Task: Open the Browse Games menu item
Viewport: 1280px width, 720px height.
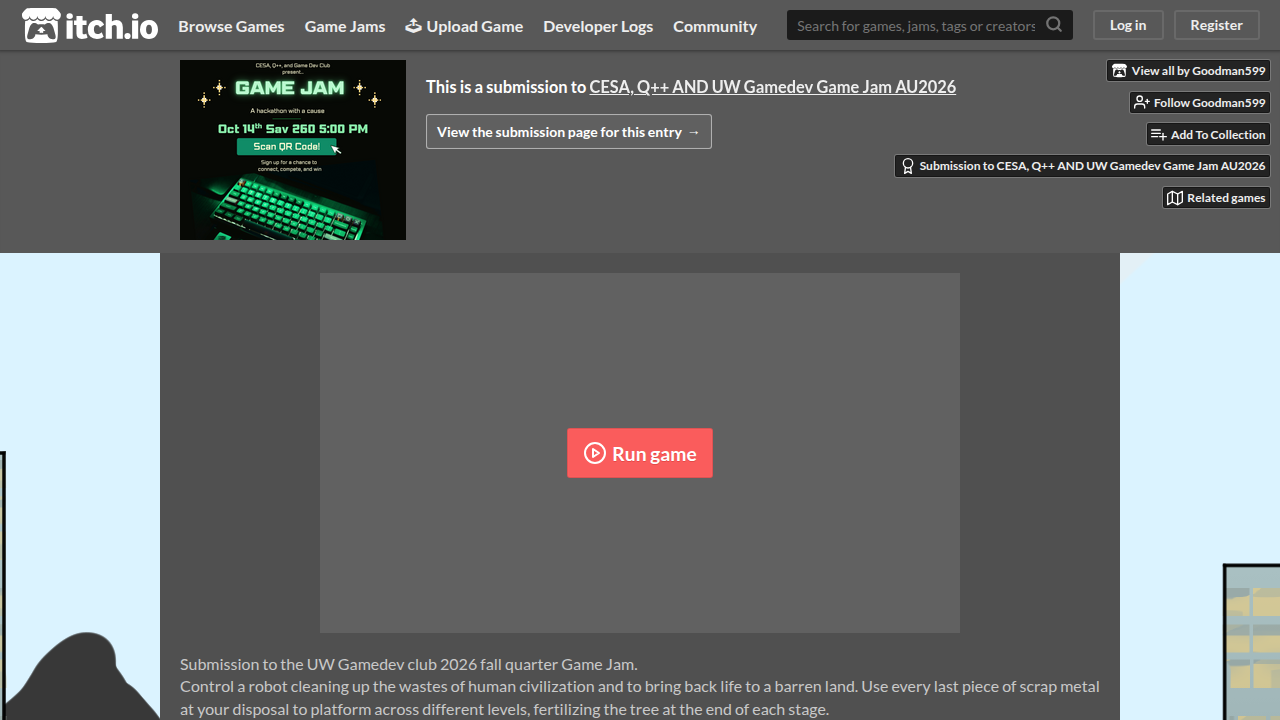Action: [x=231, y=26]
